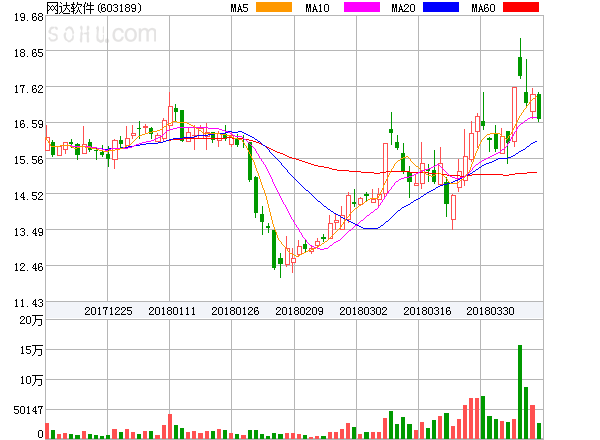Image resolution: width=600 pixels, height=440 pixels.
Task: Click the 14.52 price axis label
Action: click(x=29, y=196)
